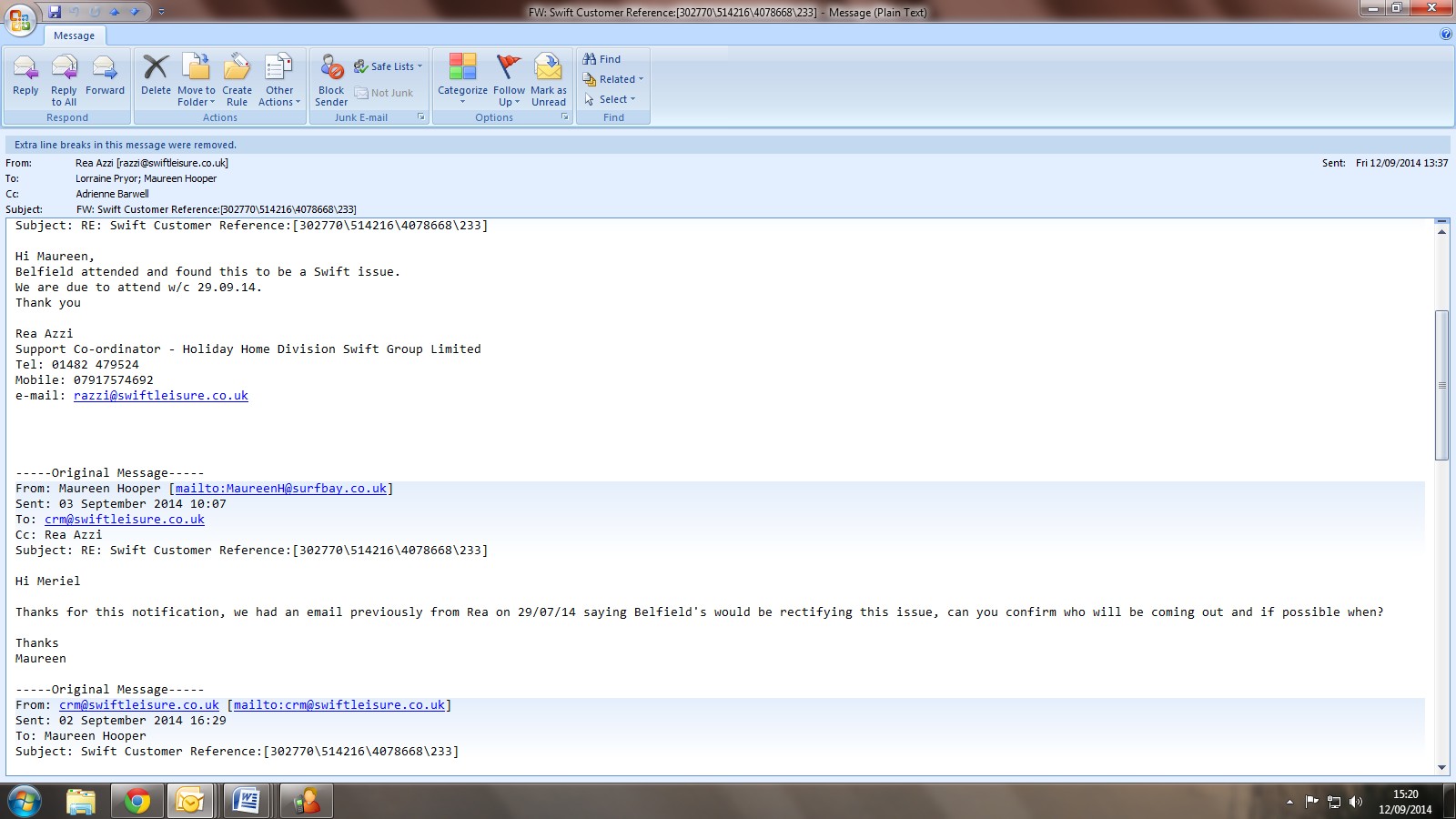Click the Not Junk button
1456x819 pixels.
384,93
